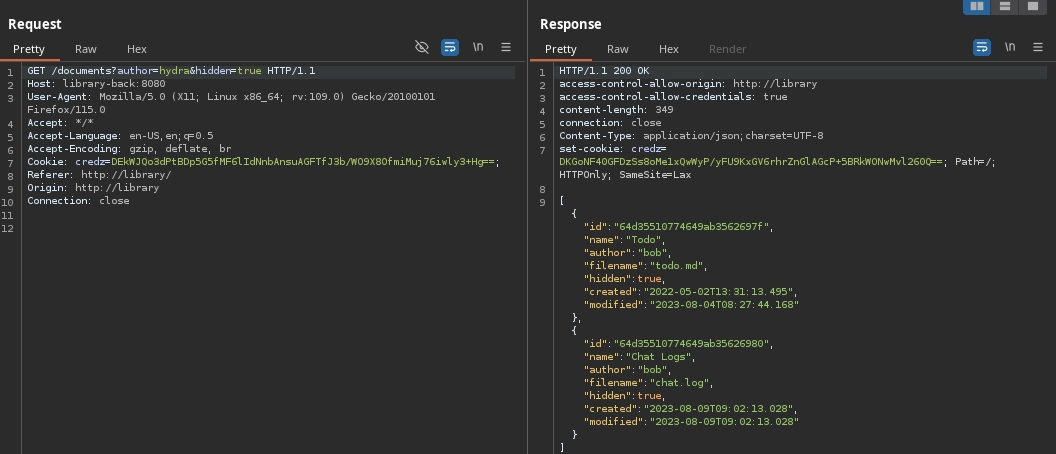Switch to the combined tabbed layout icon
This screenshot has height=454, width=1056.
click(1033, 7)
